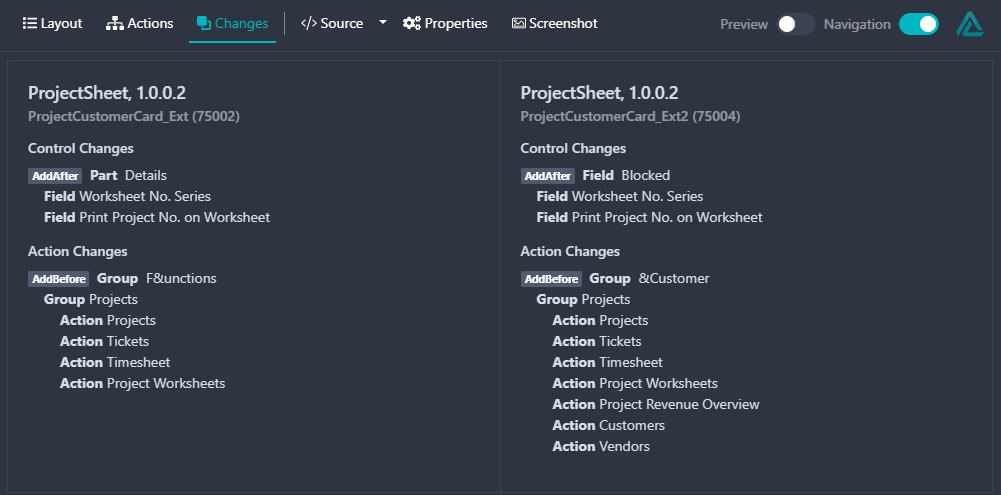
Task: Select Action Projects in 75004 panel
Action: (x=600, y=320)
